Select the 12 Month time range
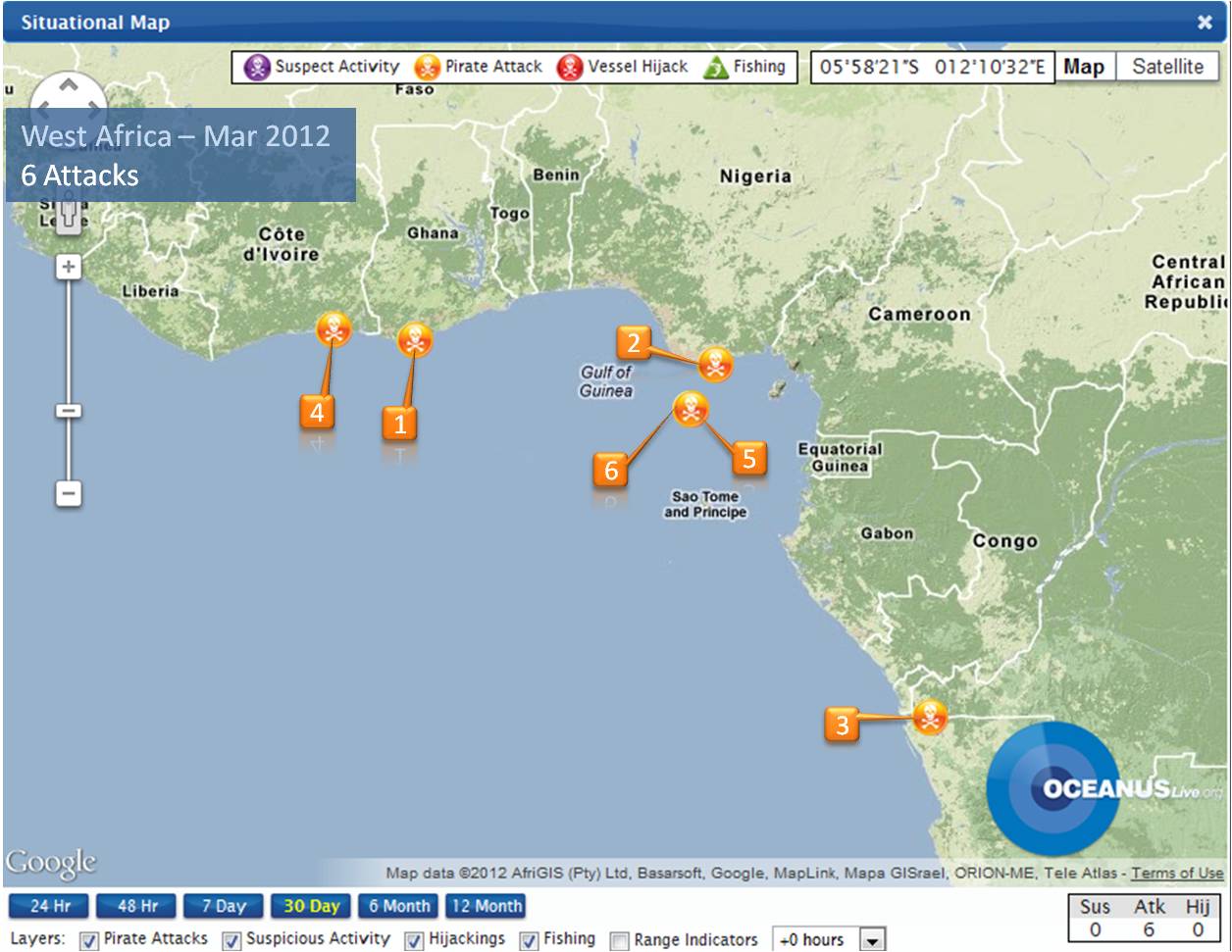The width and height of the screenshot is (1232, 952). pyautogui.click(x=486, y=906)
